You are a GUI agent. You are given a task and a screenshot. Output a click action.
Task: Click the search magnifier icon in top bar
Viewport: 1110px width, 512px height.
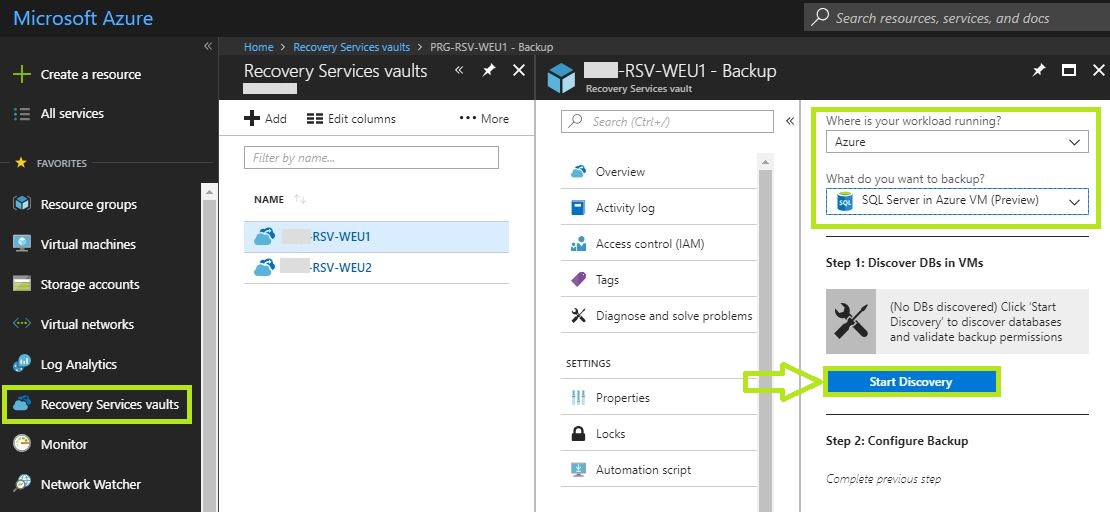pos(820,18)
